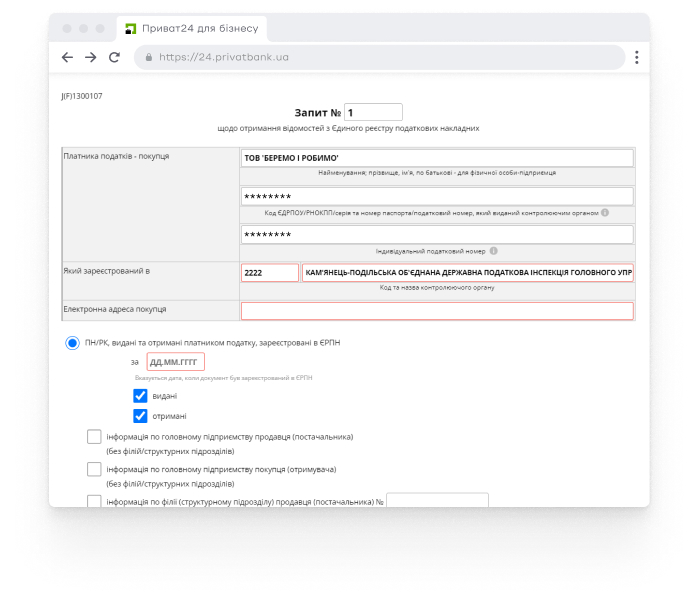
Task: Uncheck the 'видані' checkbox
Action: coord(140,396)
